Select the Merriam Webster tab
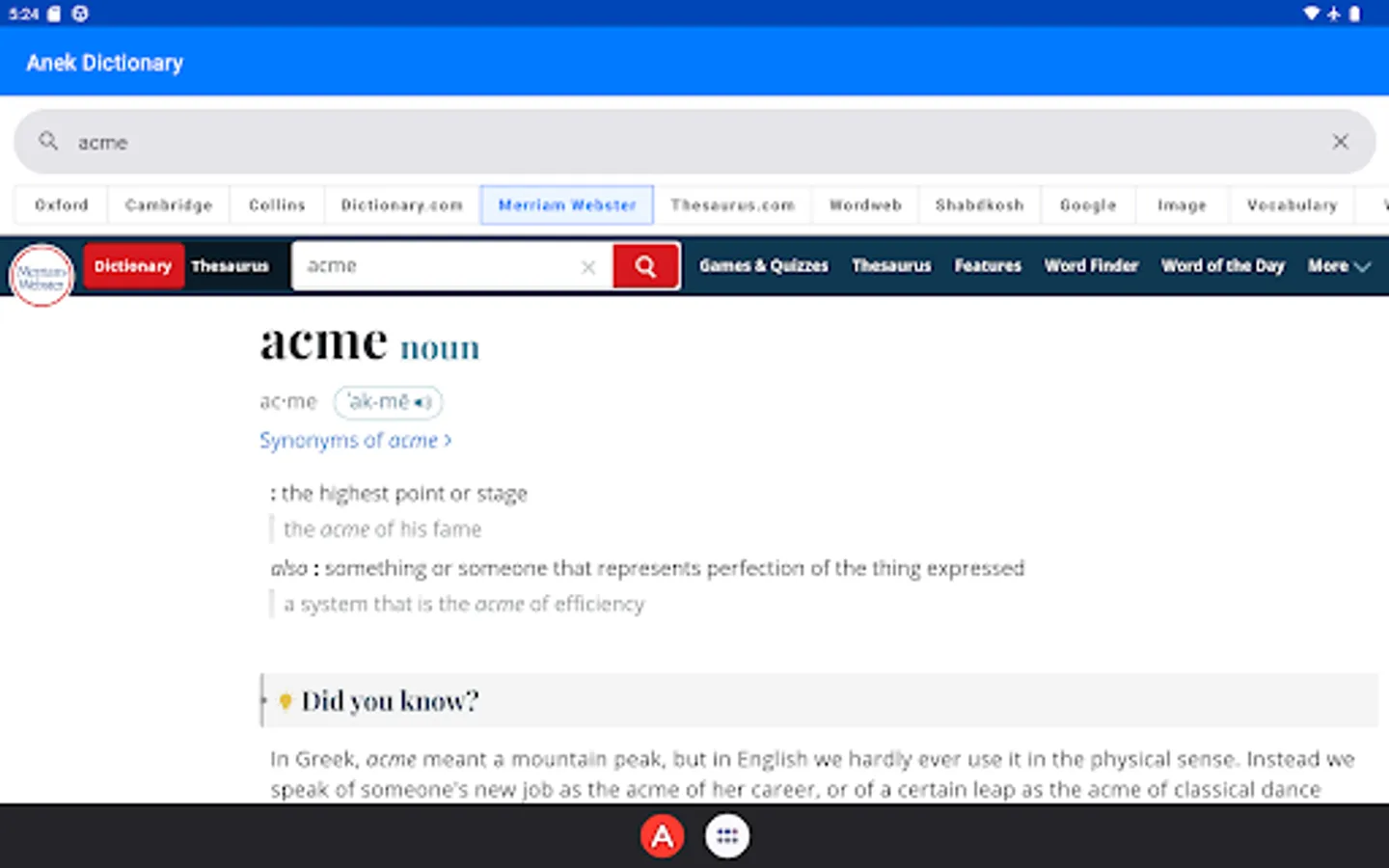1389x868 pixels. pyautogui.click(x=567, y=205)
